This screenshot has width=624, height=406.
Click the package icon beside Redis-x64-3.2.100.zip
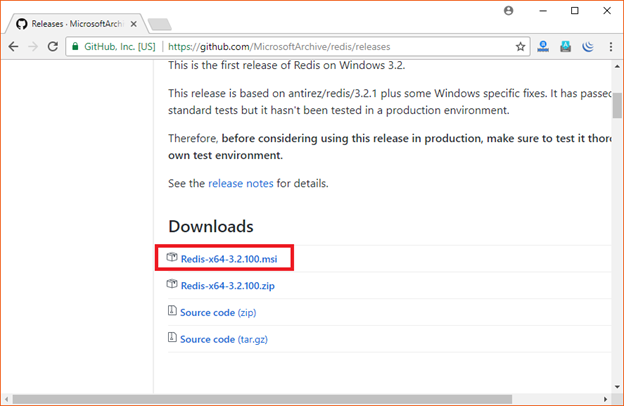tap(172, 285)
